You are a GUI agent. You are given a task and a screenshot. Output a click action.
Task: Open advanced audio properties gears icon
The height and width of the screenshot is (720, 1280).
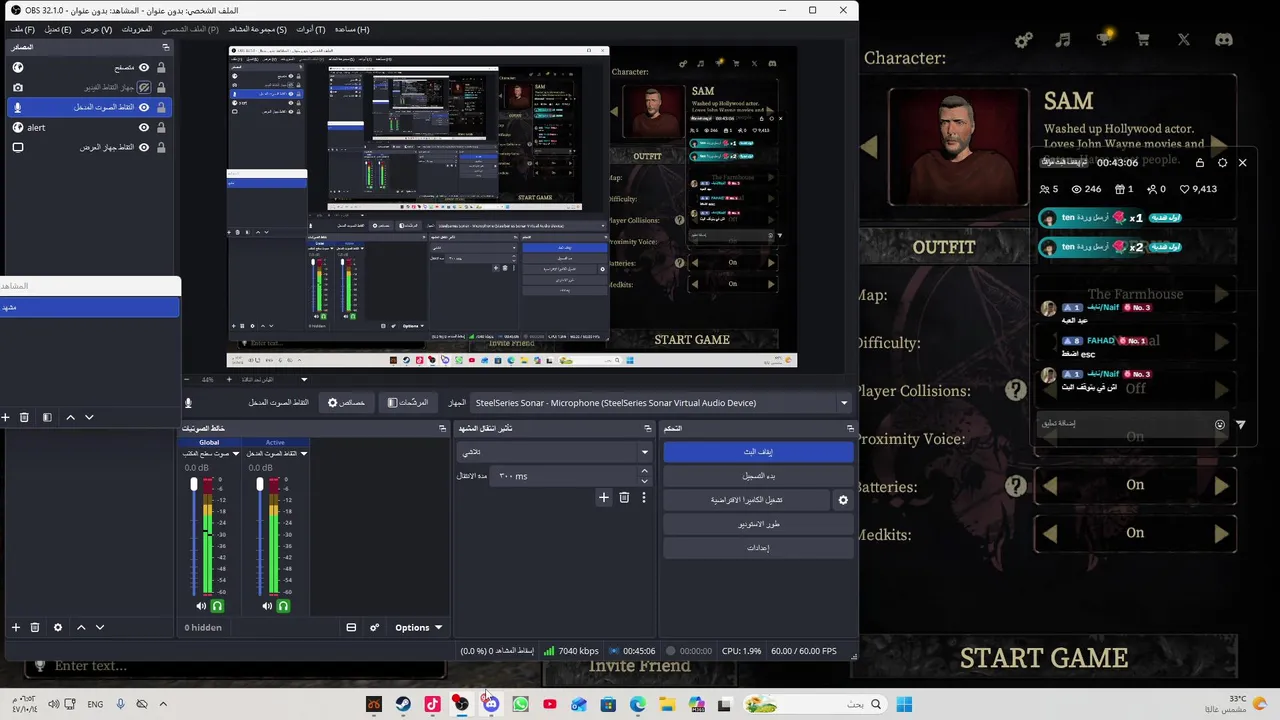point(375,627)
